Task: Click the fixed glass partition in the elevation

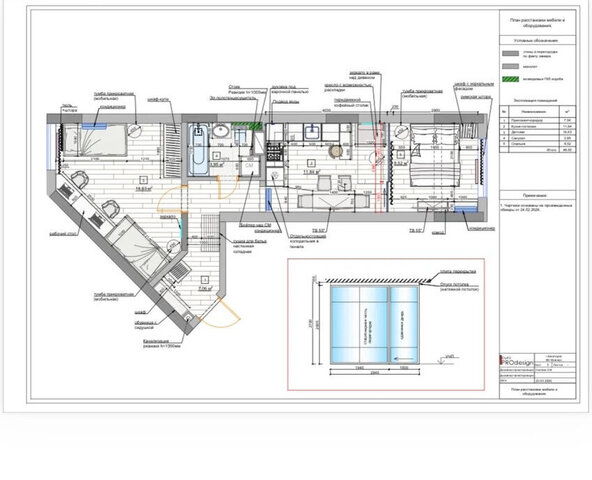Action: tap(359, 324)
